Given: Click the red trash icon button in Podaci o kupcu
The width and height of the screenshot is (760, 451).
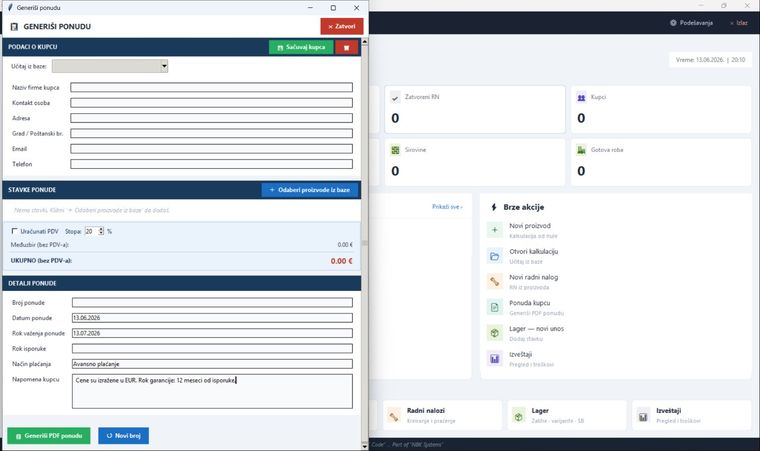Looking at the screenshot, I should 347,48.
